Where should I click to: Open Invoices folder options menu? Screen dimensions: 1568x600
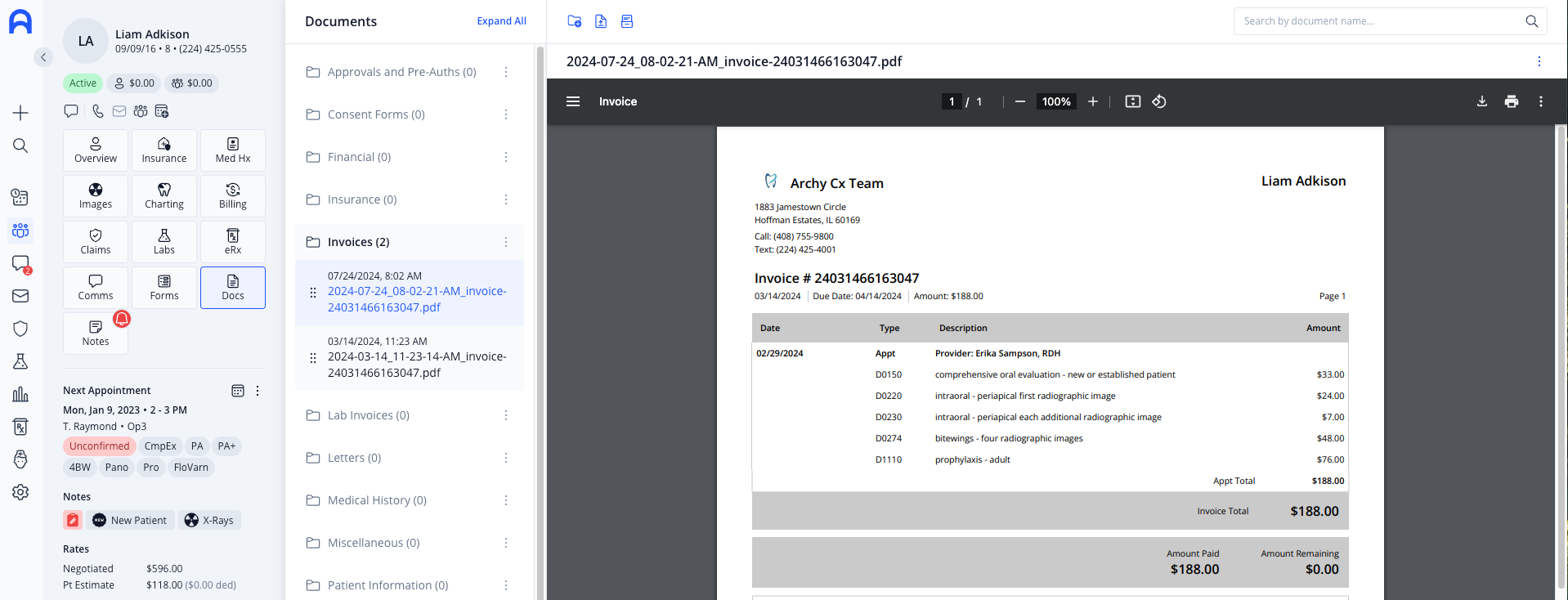coord(506,242)
